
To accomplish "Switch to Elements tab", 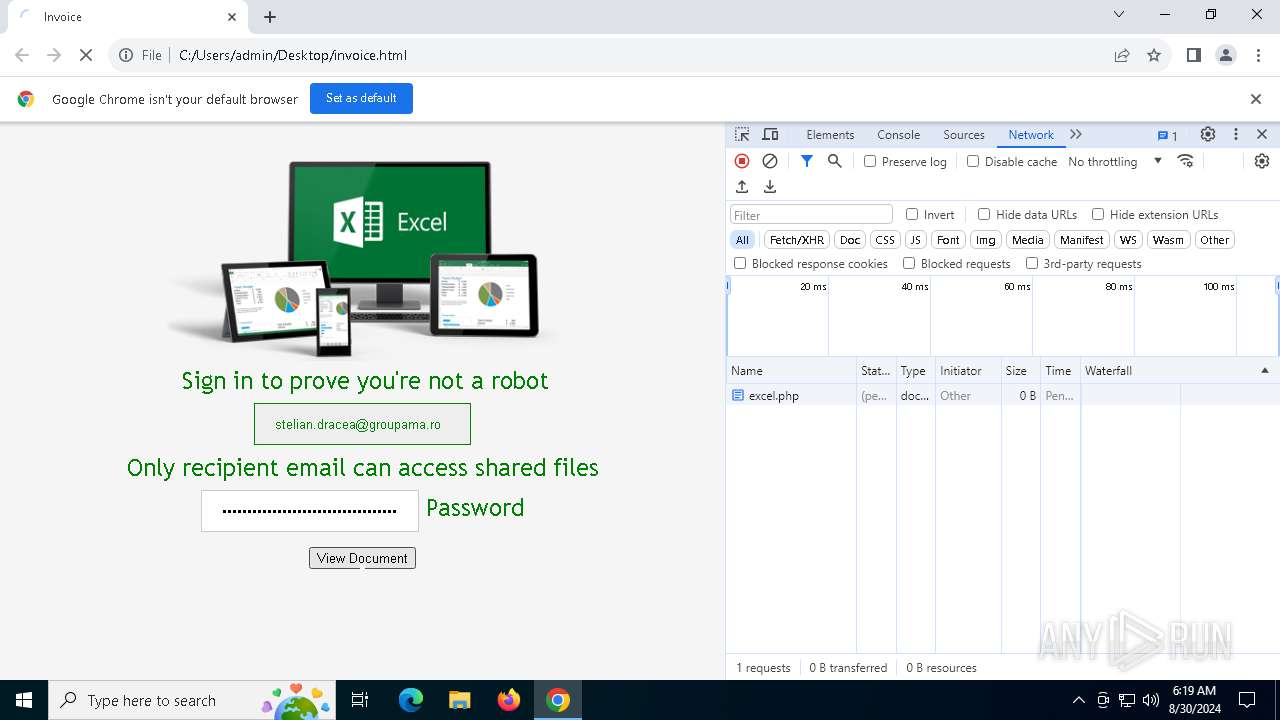I will click(830, 134).
